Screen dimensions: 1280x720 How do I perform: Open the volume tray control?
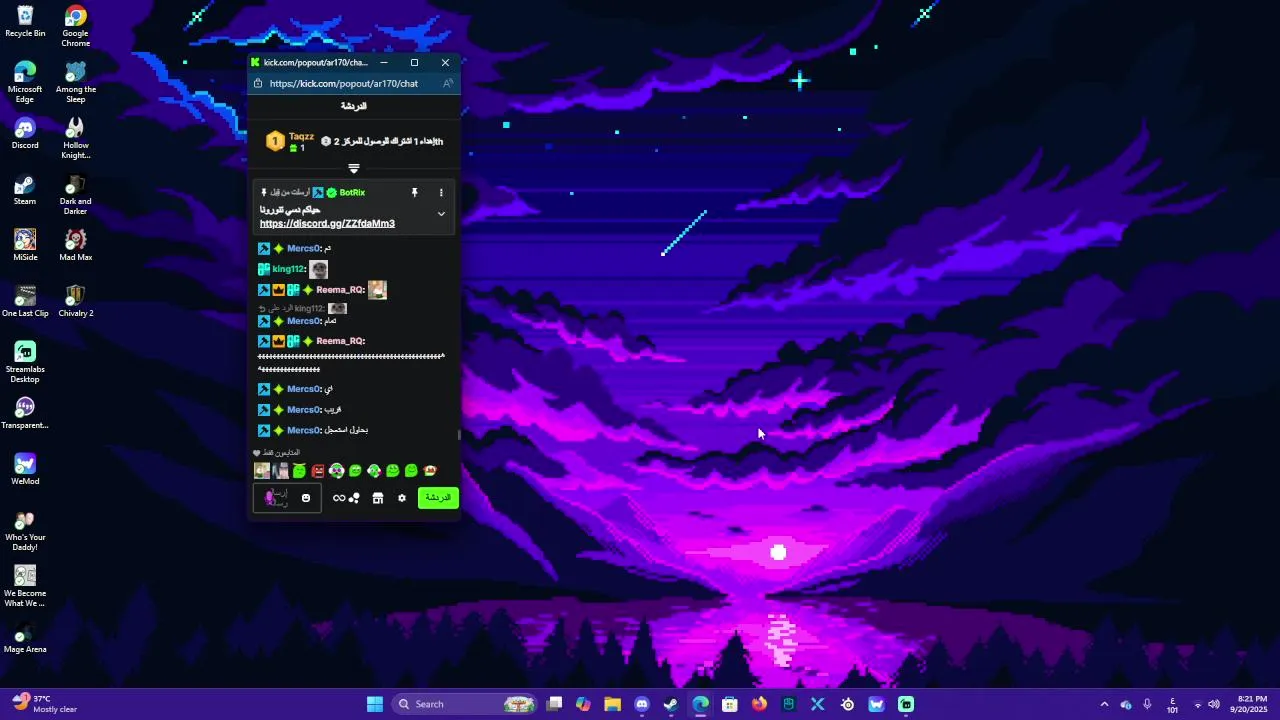(1214, 704)
